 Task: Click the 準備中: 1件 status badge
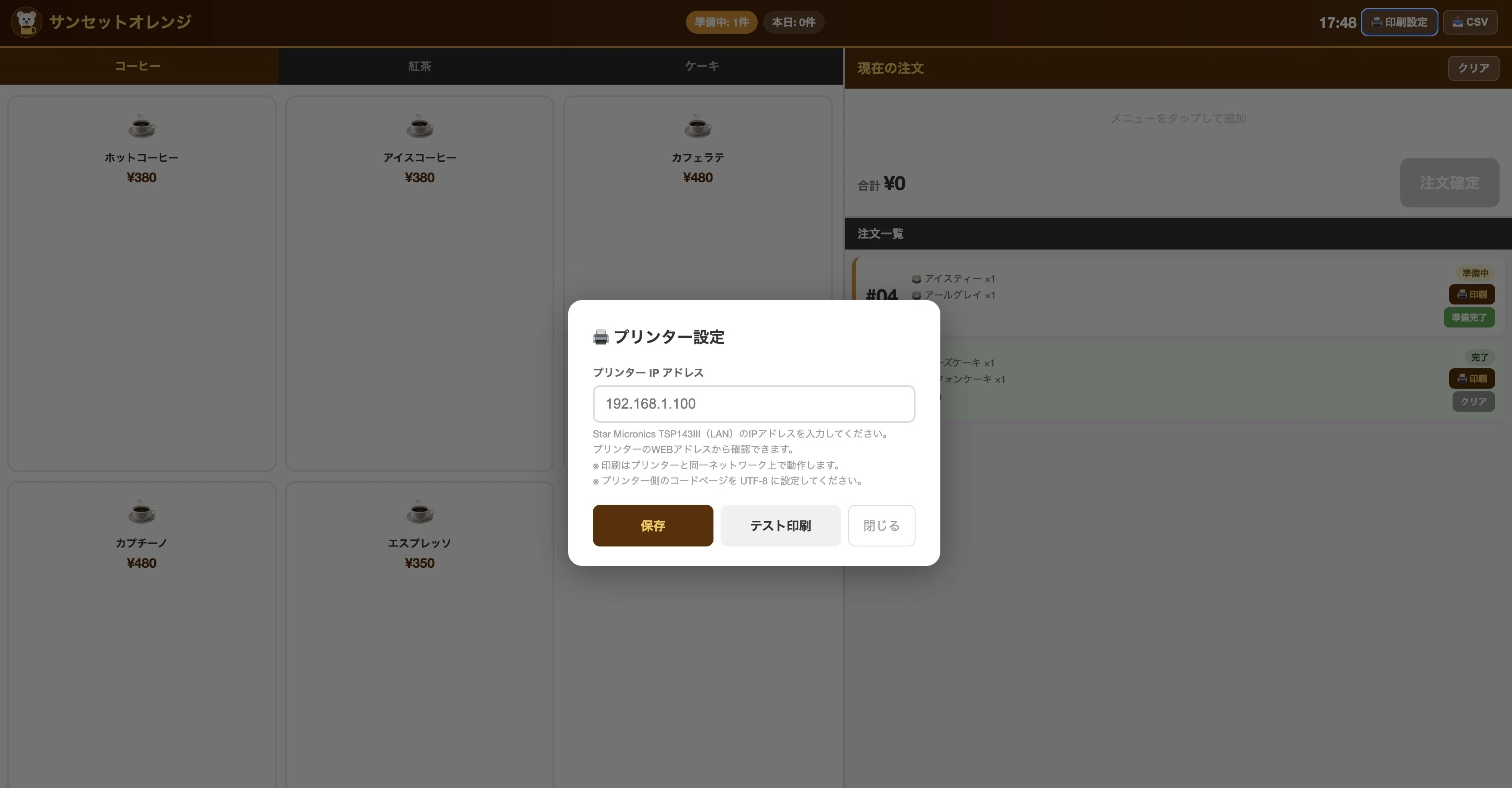click(721, 22)
